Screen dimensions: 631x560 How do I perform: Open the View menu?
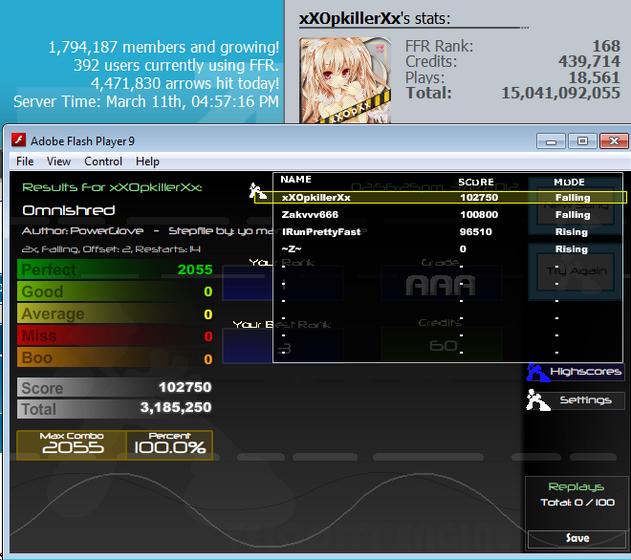click(58, 161)
